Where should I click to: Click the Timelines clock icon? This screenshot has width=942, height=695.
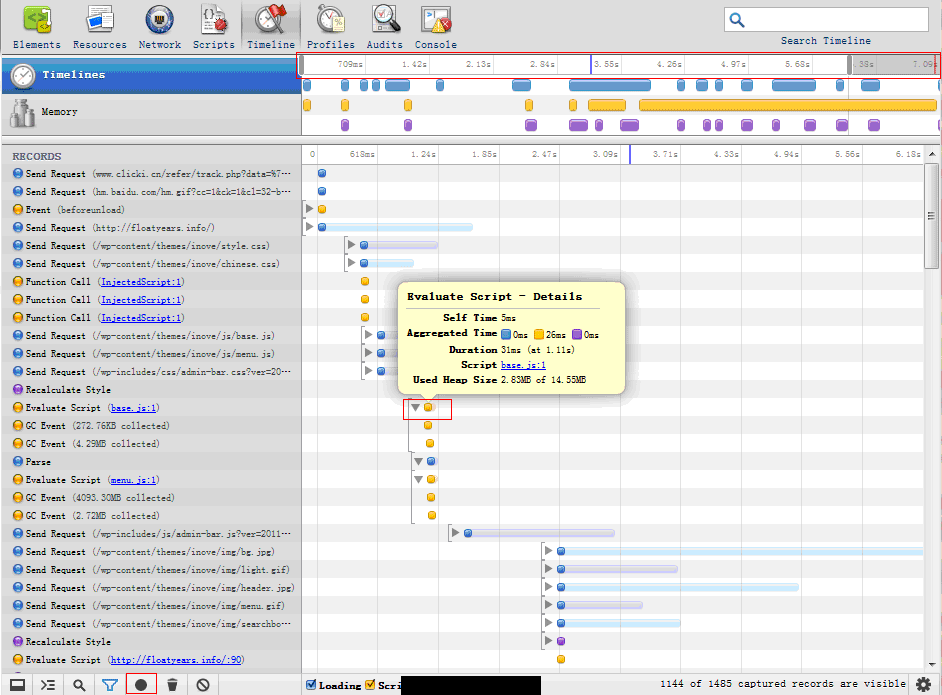23,76
